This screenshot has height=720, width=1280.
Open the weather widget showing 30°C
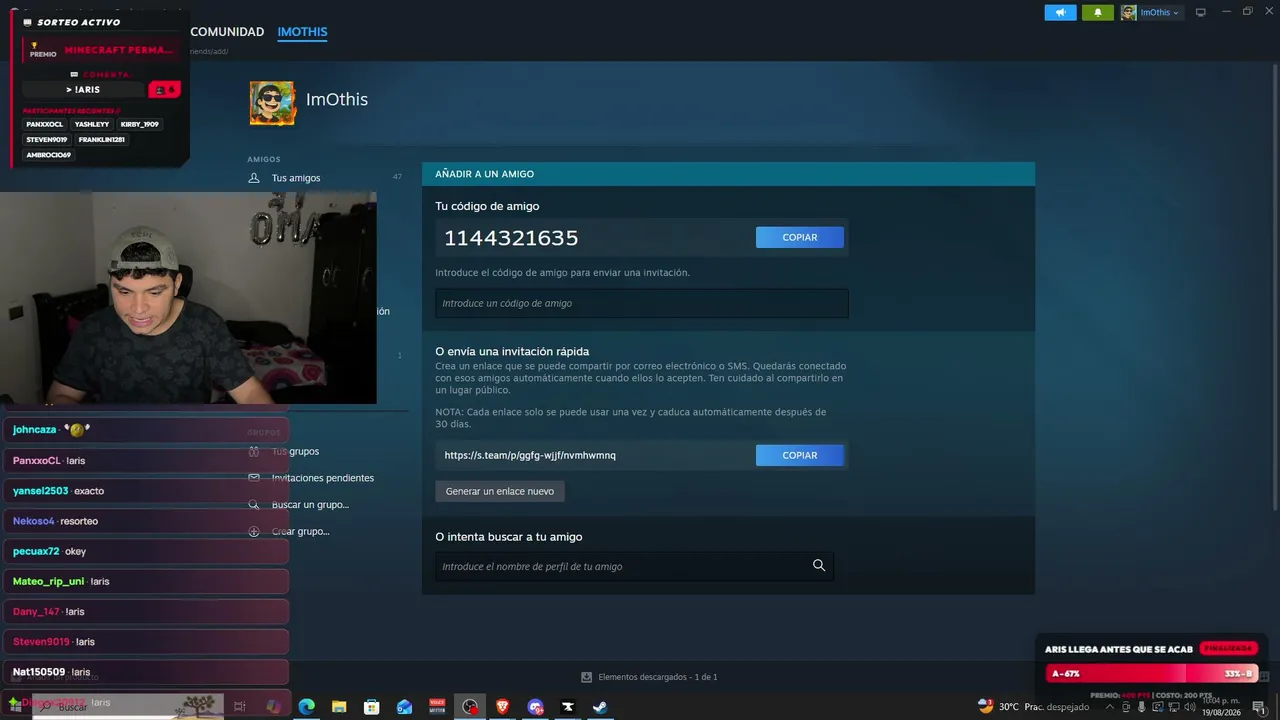[1033, 707]
